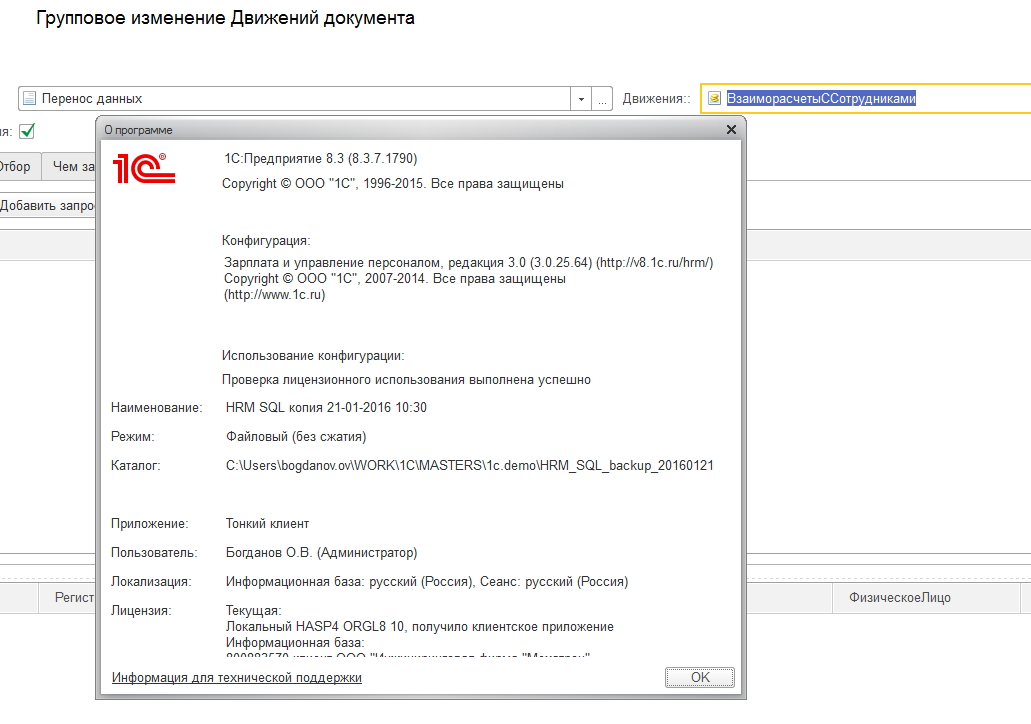This screenshot has height=724, width=1031.
Task: Click the Файловый (без сжатия) mode value
Action: pos(296,436)
